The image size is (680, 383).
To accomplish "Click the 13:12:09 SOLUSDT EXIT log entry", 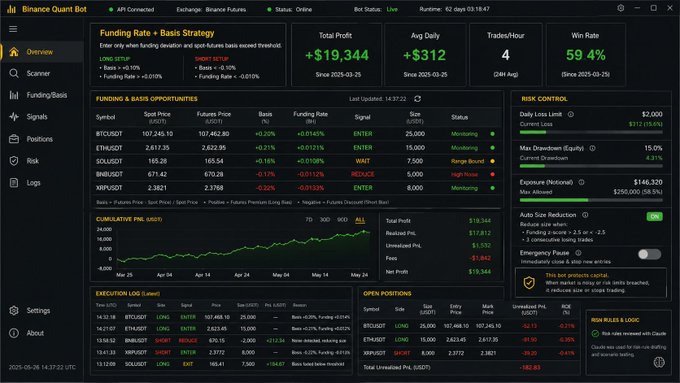I will click(222, 364).
